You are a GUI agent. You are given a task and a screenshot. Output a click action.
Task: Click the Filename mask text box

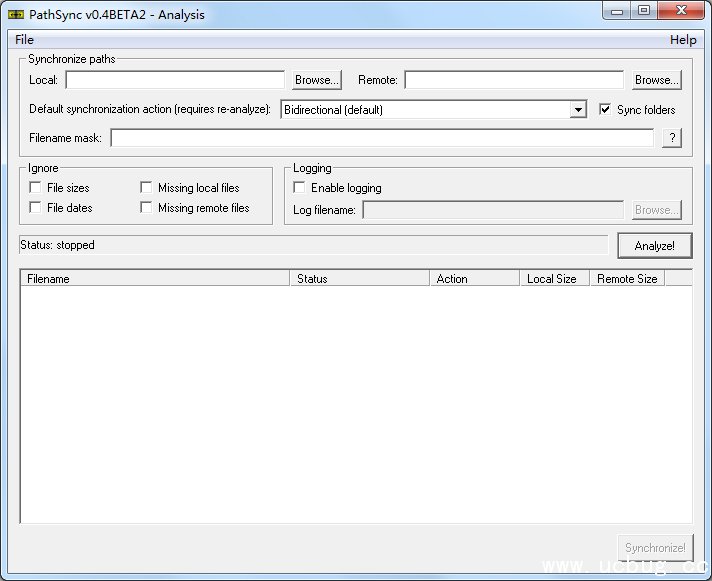[x=382, y=138]
